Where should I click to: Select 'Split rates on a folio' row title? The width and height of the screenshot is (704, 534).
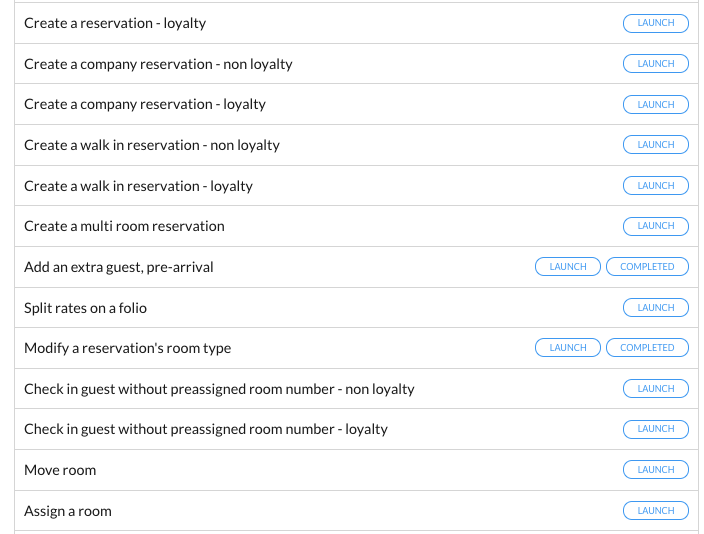pyautogui.click(x=85, y=308)
